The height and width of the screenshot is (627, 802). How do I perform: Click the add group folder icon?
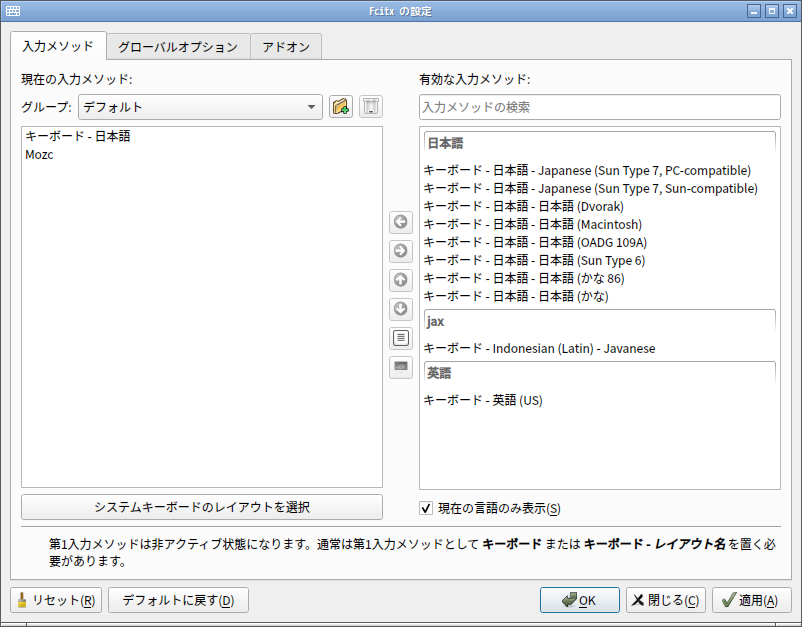[341, 107]
